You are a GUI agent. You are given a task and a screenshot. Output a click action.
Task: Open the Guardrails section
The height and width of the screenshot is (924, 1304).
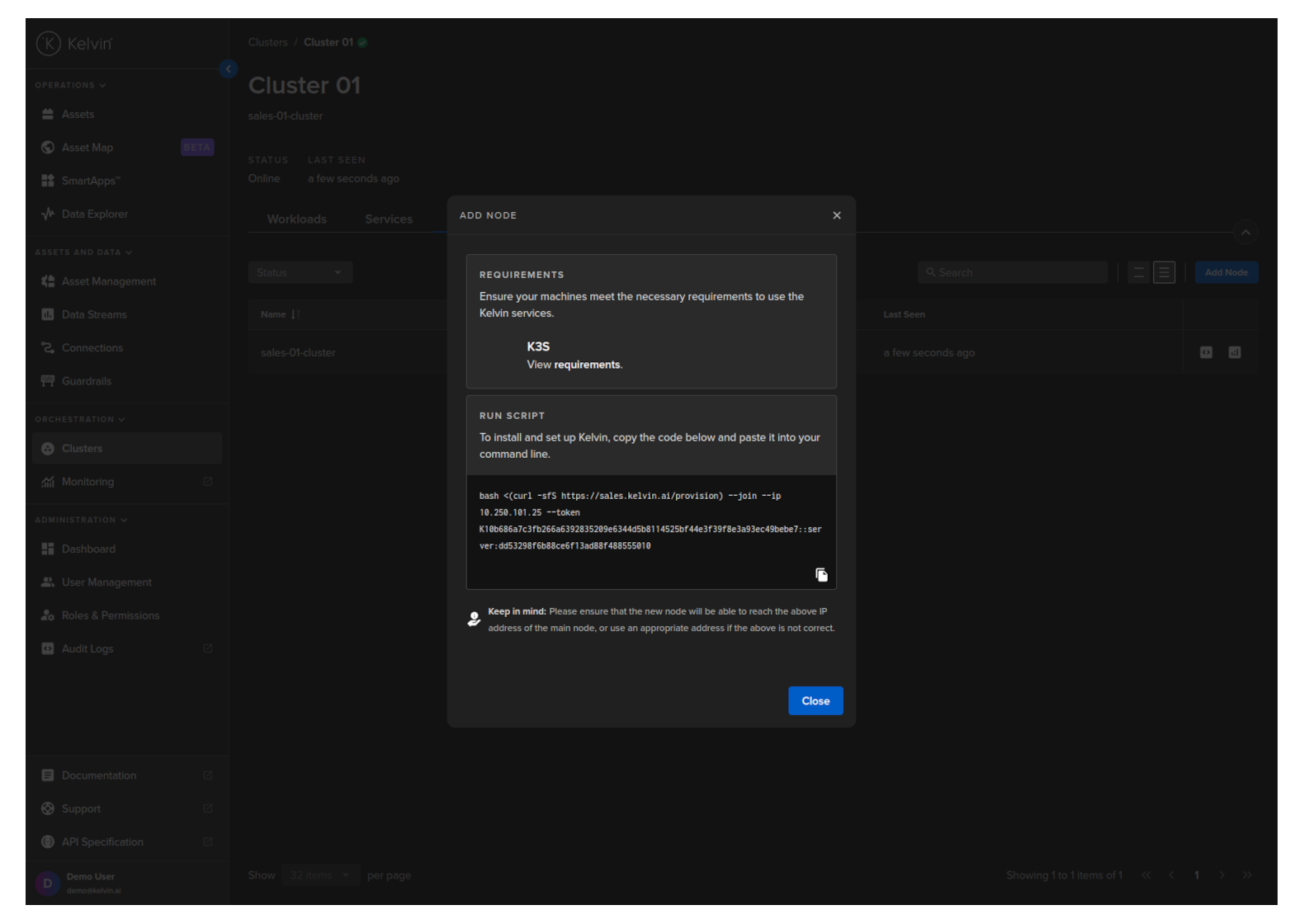pos(87,381)
